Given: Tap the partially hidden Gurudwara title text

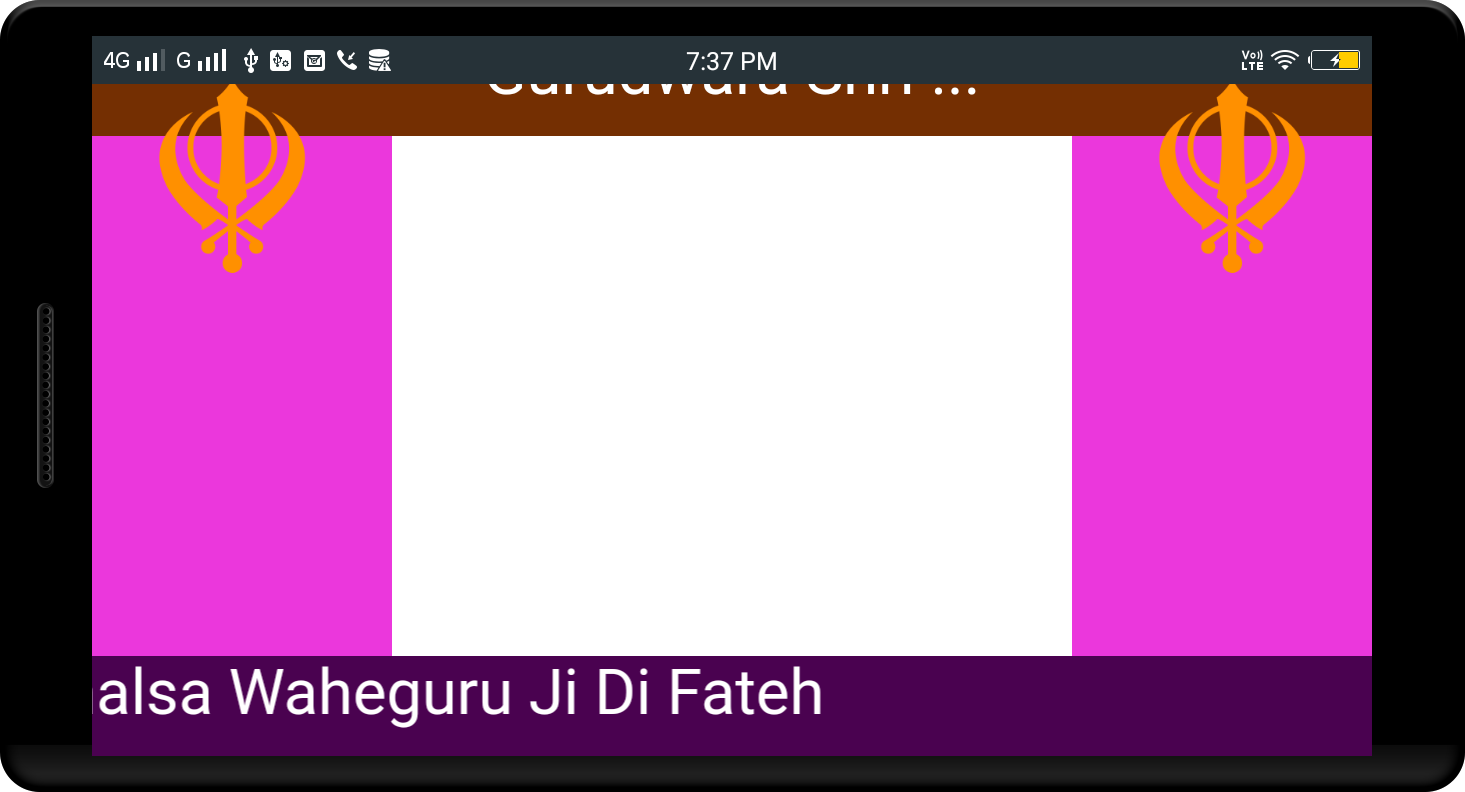Looking at the screenshot, I should (732, 90).
